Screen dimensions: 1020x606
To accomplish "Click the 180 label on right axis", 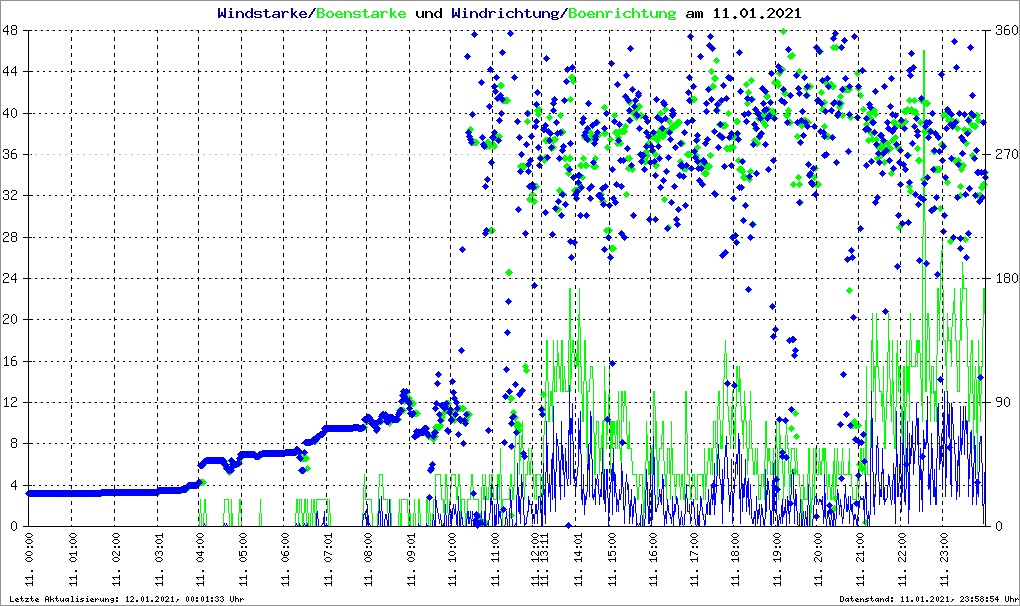I will click(x=1003, y=278).
